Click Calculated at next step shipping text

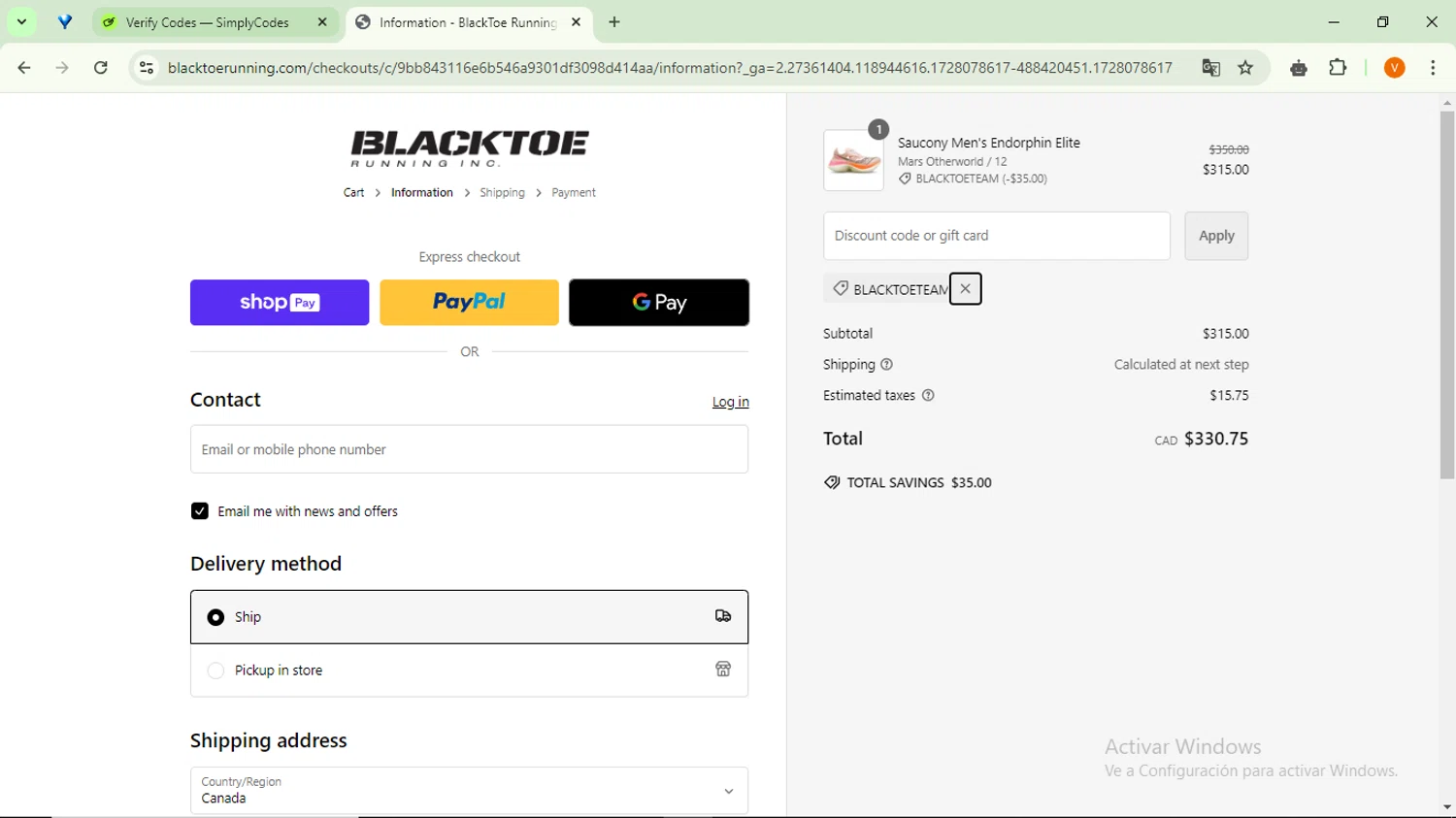pyautogui.click(x=1181, y=365)
